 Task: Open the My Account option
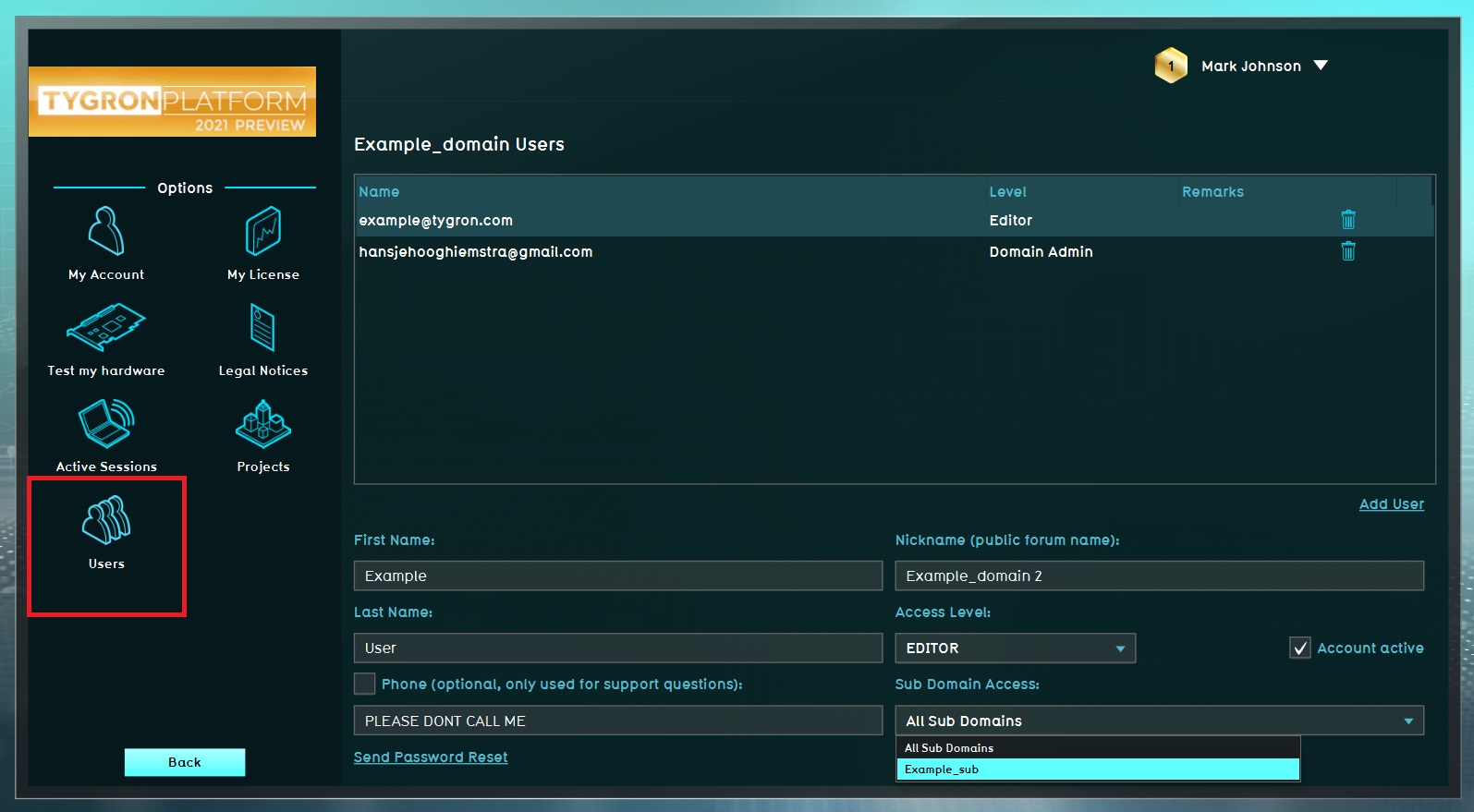tap(106, 232)
